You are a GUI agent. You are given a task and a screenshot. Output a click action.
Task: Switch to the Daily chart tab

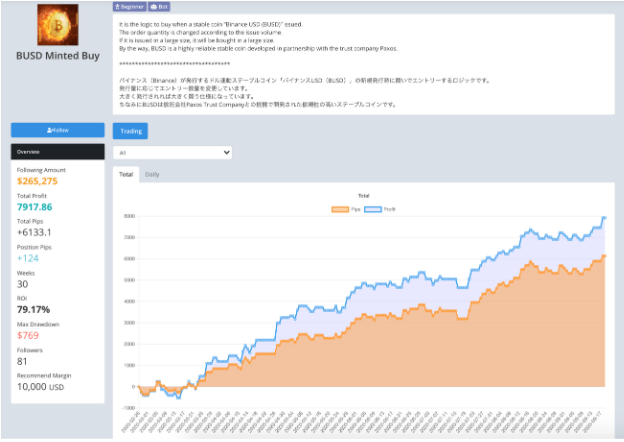[152, 174]
